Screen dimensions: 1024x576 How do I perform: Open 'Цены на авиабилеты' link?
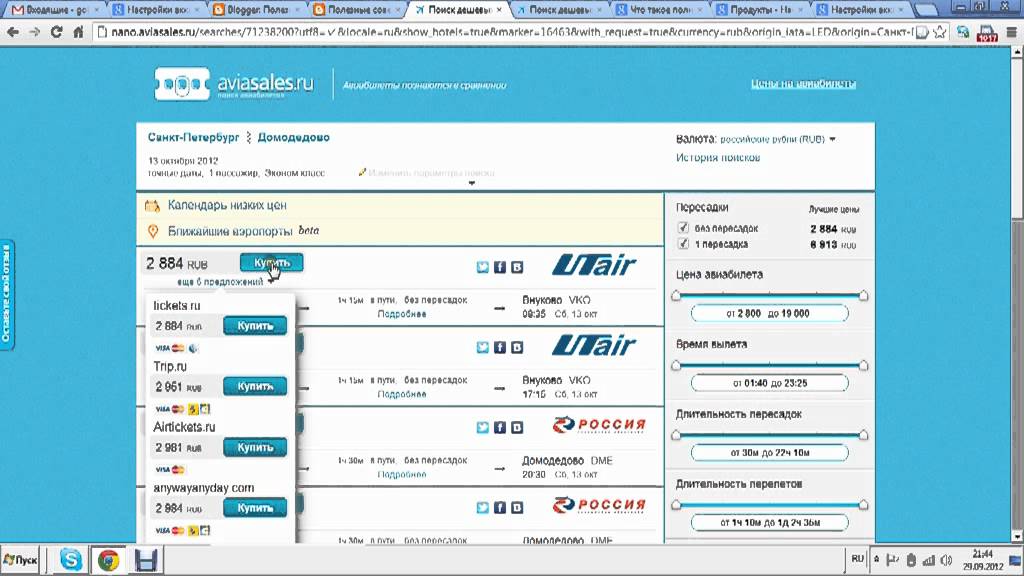tap(803, 84)
